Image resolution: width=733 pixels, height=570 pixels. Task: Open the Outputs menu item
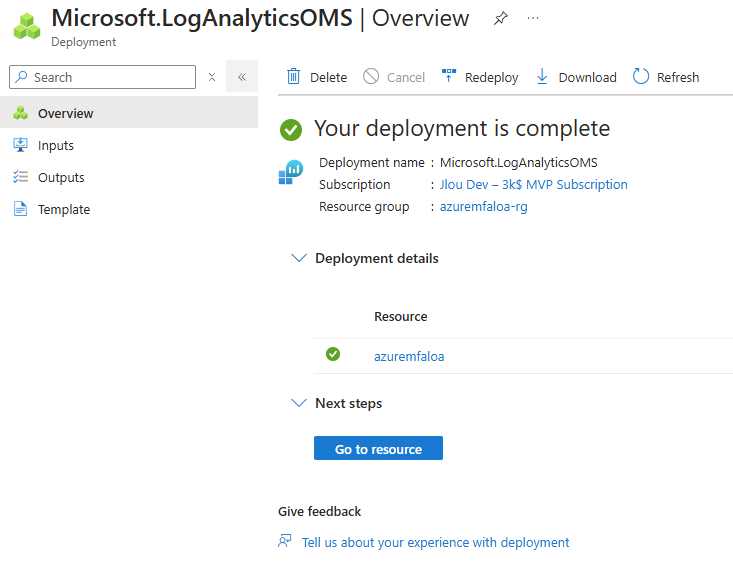(129, 177)
